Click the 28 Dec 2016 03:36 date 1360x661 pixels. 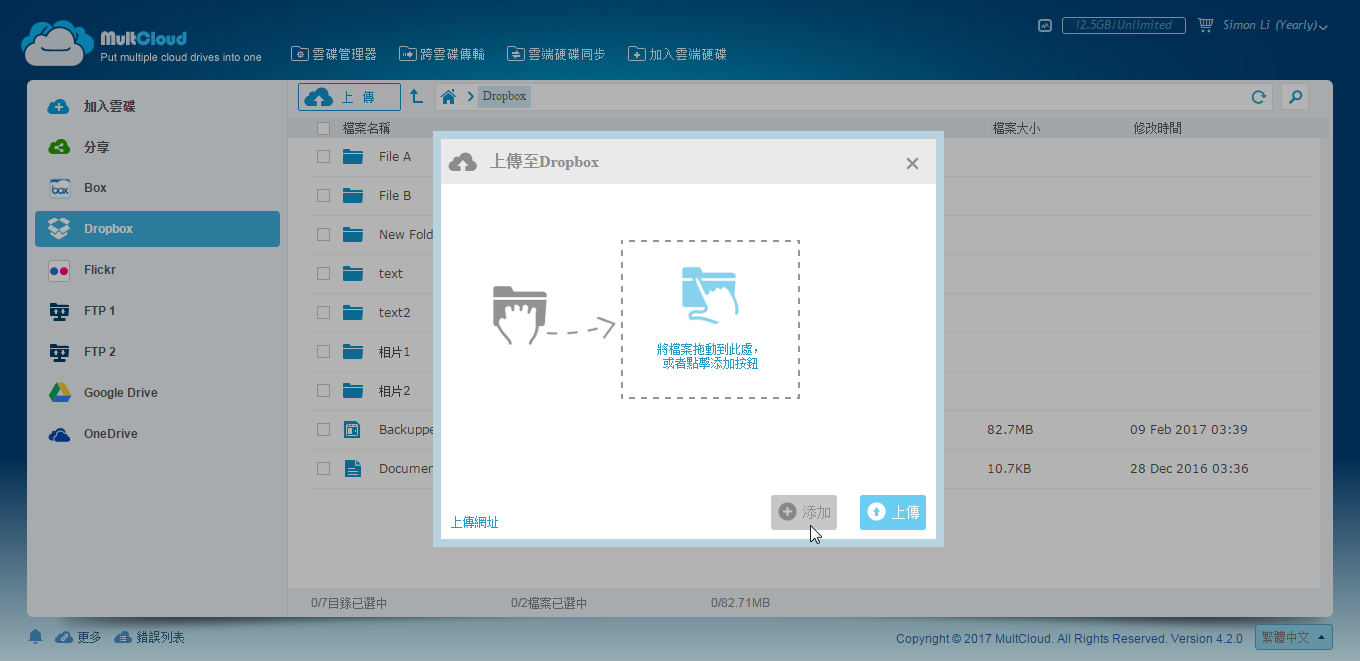[x=1189, y=468]
